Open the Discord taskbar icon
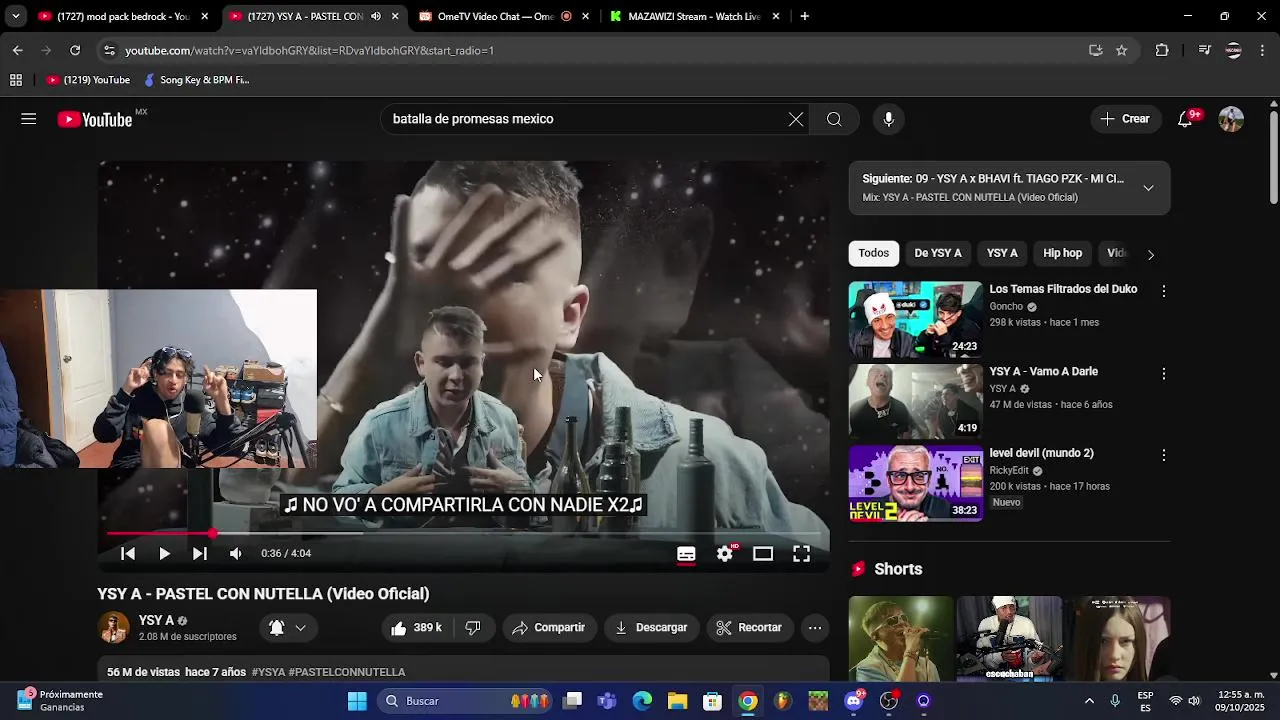Image resolution: width=1280 pixels, height=720 pixels. [x=853, y=701]
